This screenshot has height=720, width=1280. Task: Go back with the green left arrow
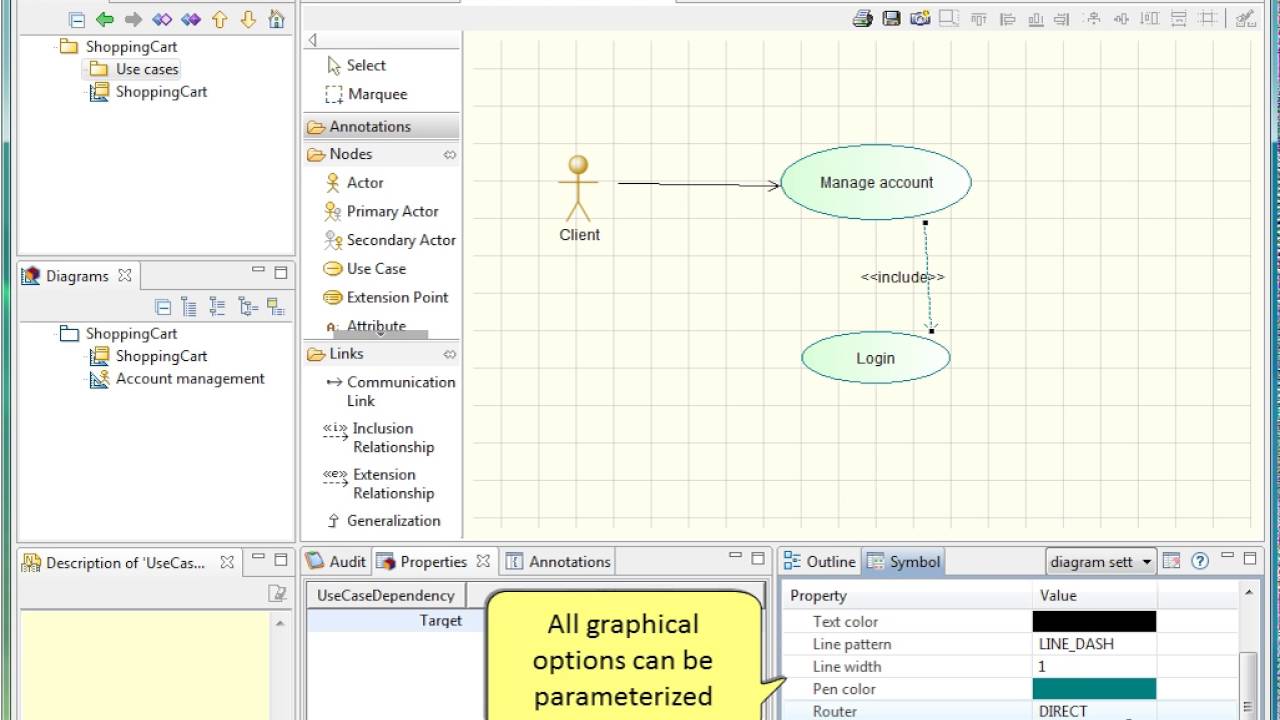click(105, 19)
